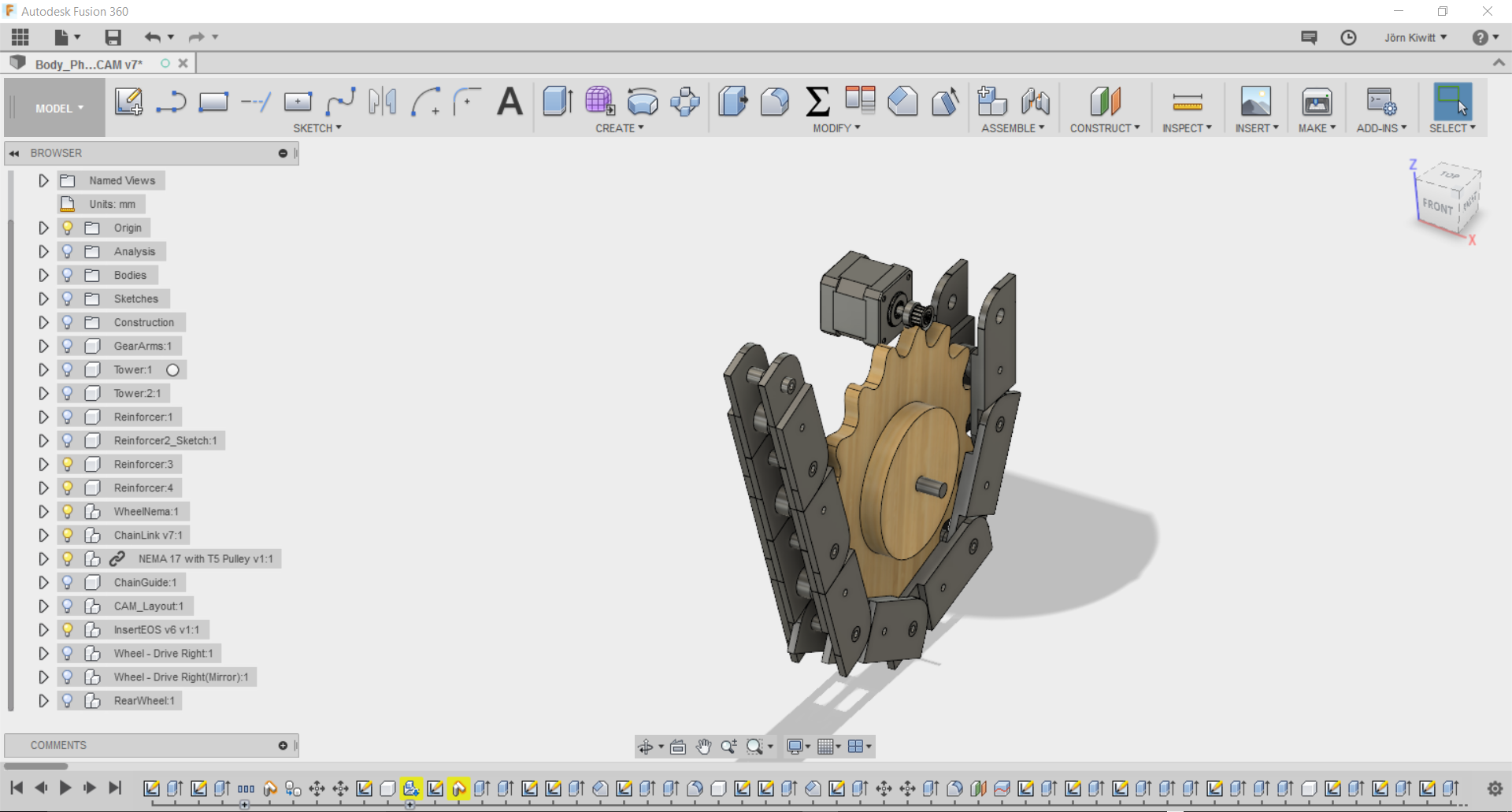This screenshot has width=1512, height=812.
Task: Click the Text tool icon in Sketch
Action: pyautogui.click(x=510, y=102)
